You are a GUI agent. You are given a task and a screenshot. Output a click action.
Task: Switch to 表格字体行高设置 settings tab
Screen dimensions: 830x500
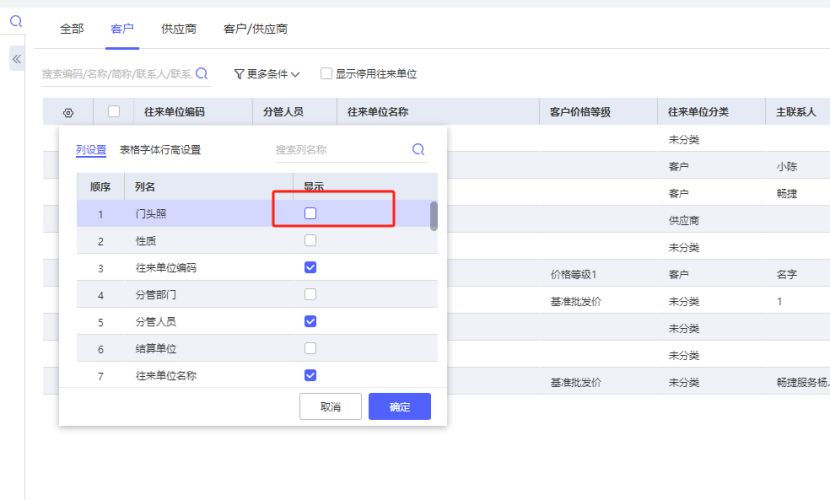[x=160, y=150]
